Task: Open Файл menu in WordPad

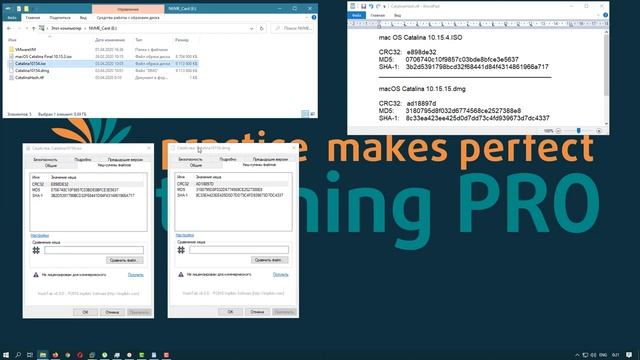Action: tap(356, 15)
